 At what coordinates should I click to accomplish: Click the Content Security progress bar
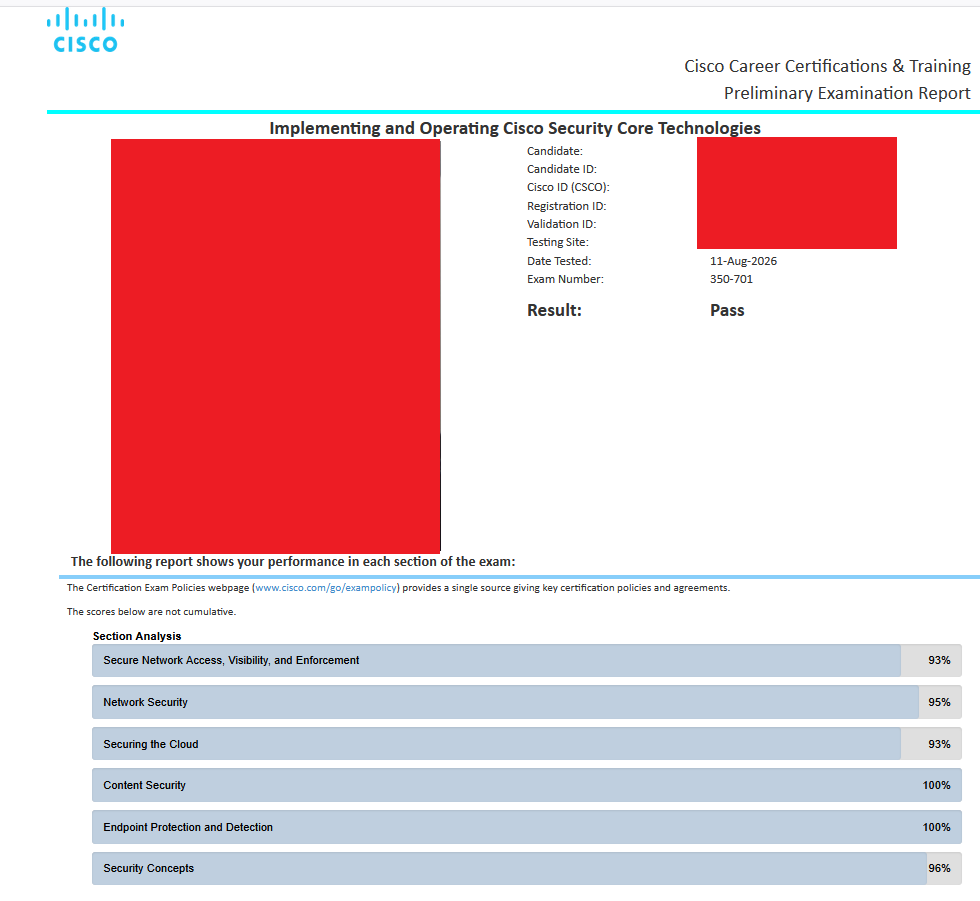point(527,785)
